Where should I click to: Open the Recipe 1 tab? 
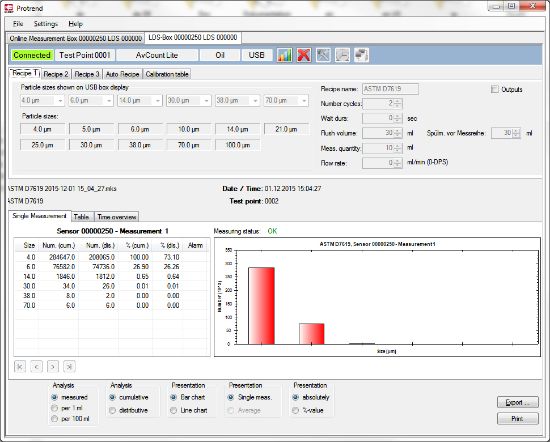coord(25,73)
